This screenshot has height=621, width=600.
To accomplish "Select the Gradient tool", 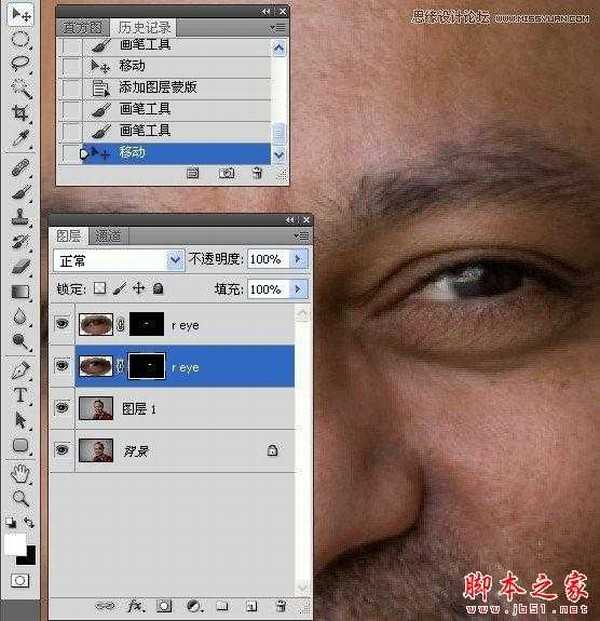I will (20, 291).
